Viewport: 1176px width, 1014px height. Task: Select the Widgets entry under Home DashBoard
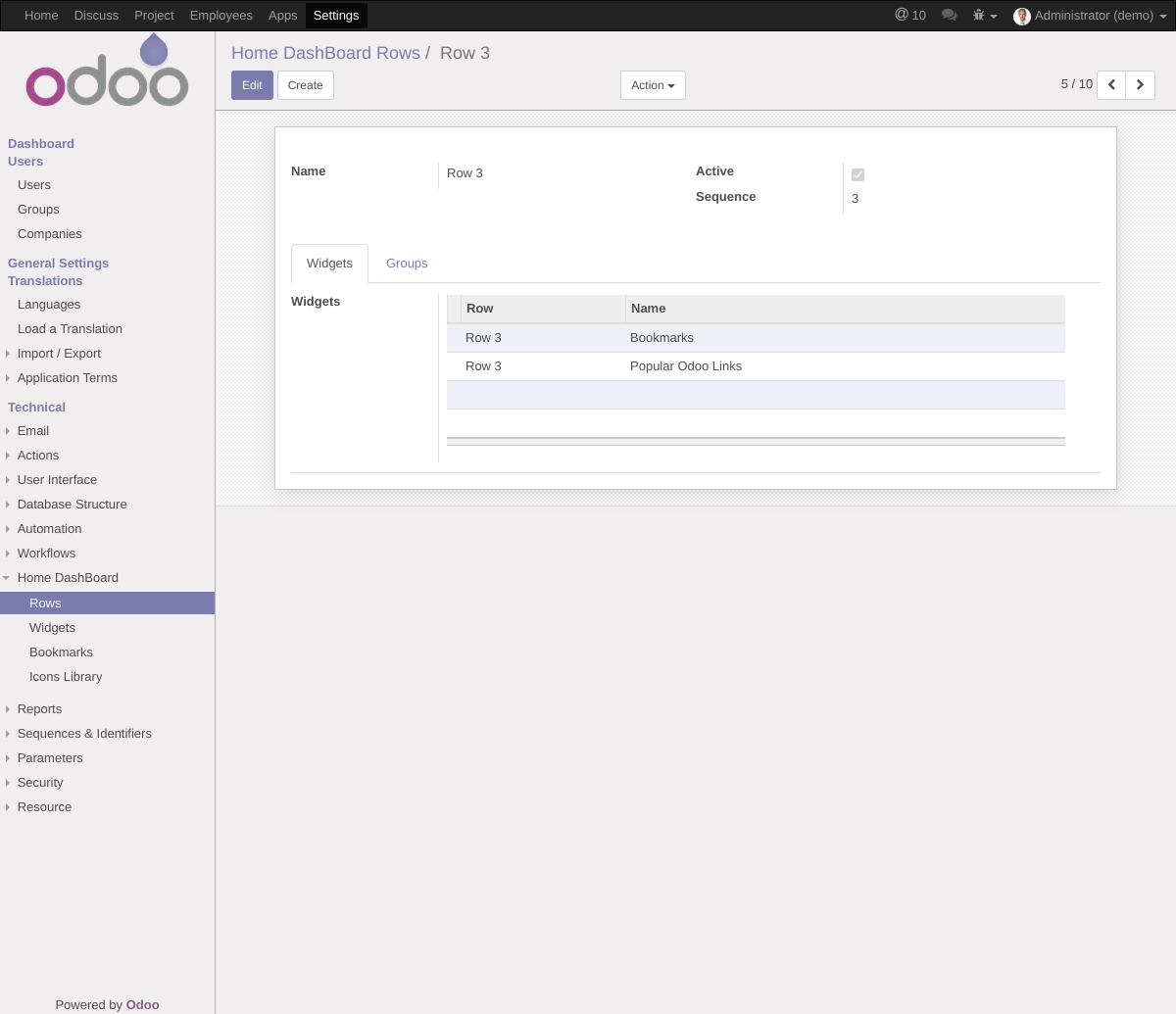(52, 627)
